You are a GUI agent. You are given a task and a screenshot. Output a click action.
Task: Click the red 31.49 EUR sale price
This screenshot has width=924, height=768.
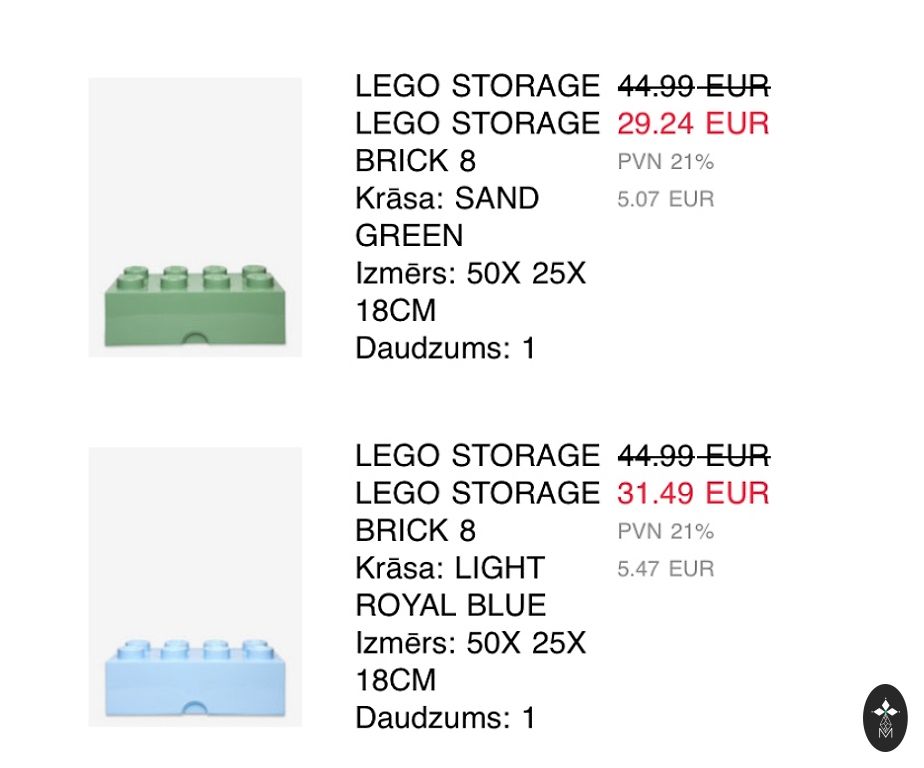693,493
